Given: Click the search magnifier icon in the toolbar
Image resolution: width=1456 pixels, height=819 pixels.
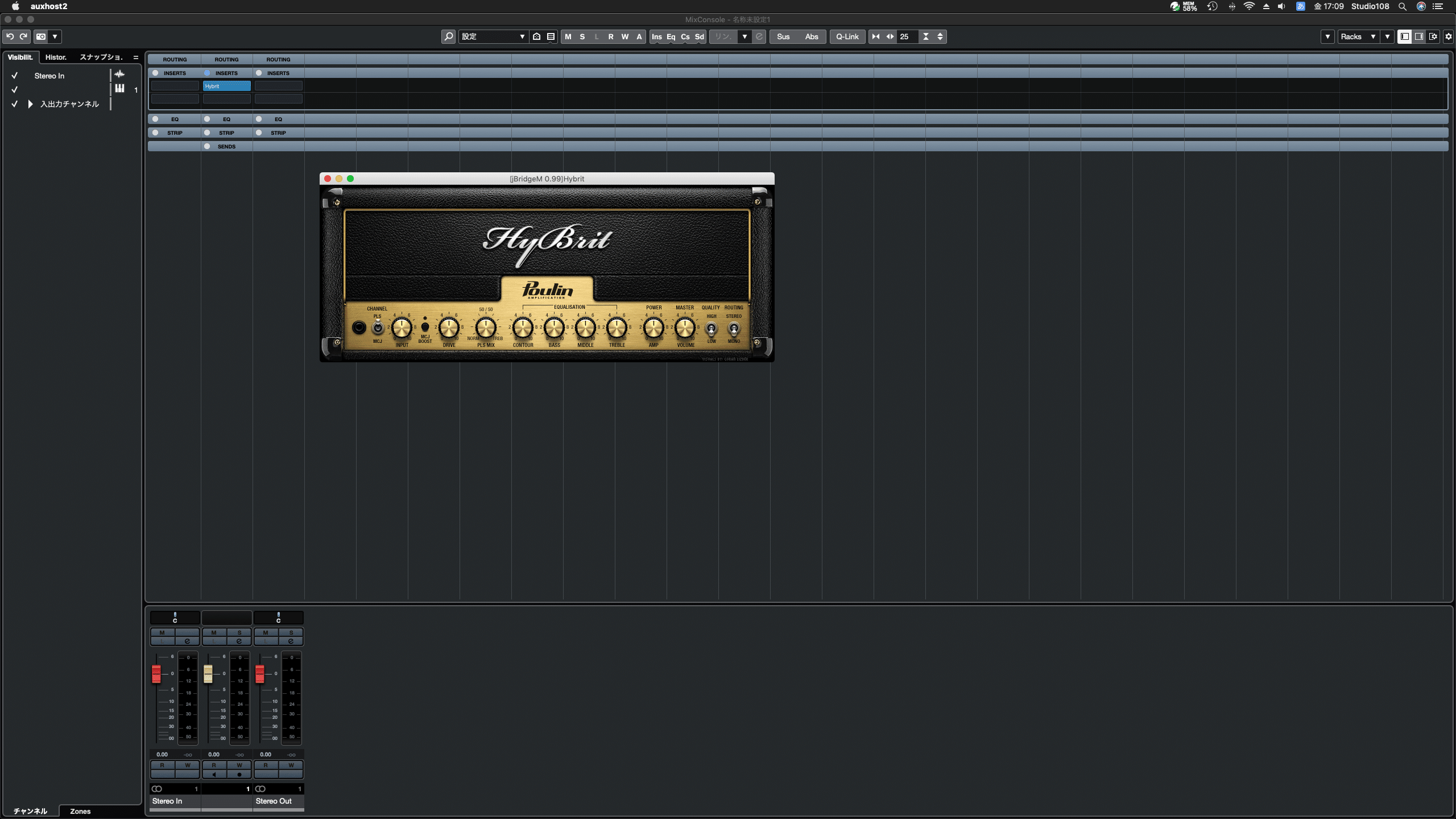Looking at the screenshot, I should coord(448,36).
